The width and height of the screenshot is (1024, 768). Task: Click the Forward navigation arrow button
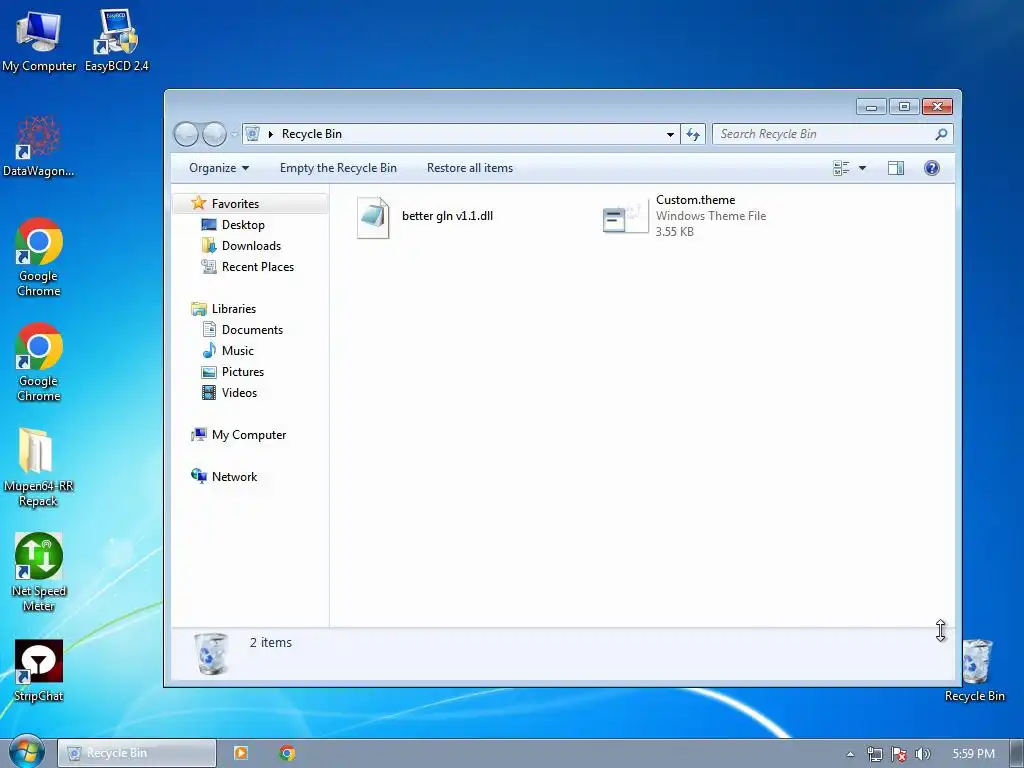tap(214, 134)
